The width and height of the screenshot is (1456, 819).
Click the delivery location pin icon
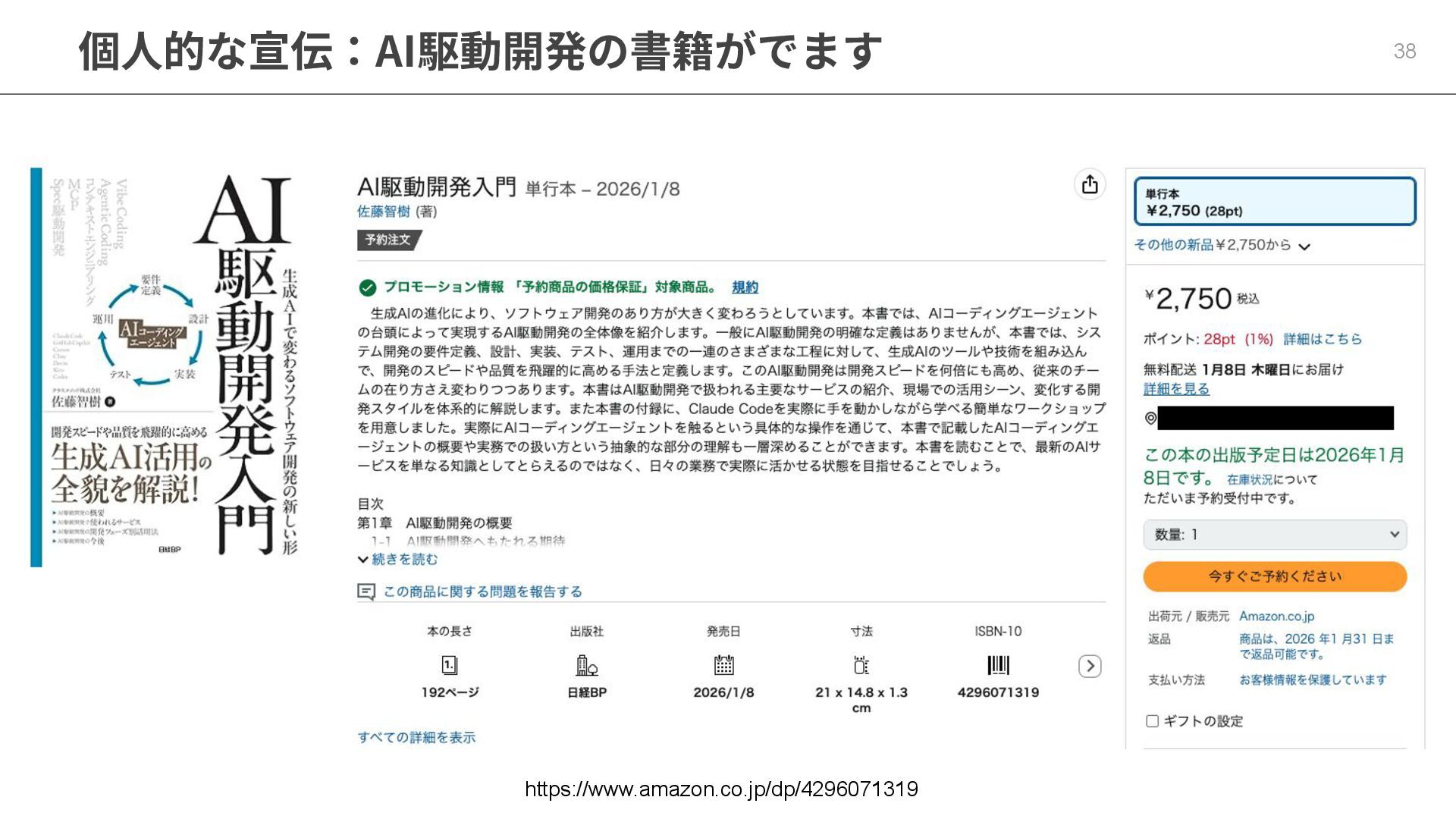tap(1150, 418)
